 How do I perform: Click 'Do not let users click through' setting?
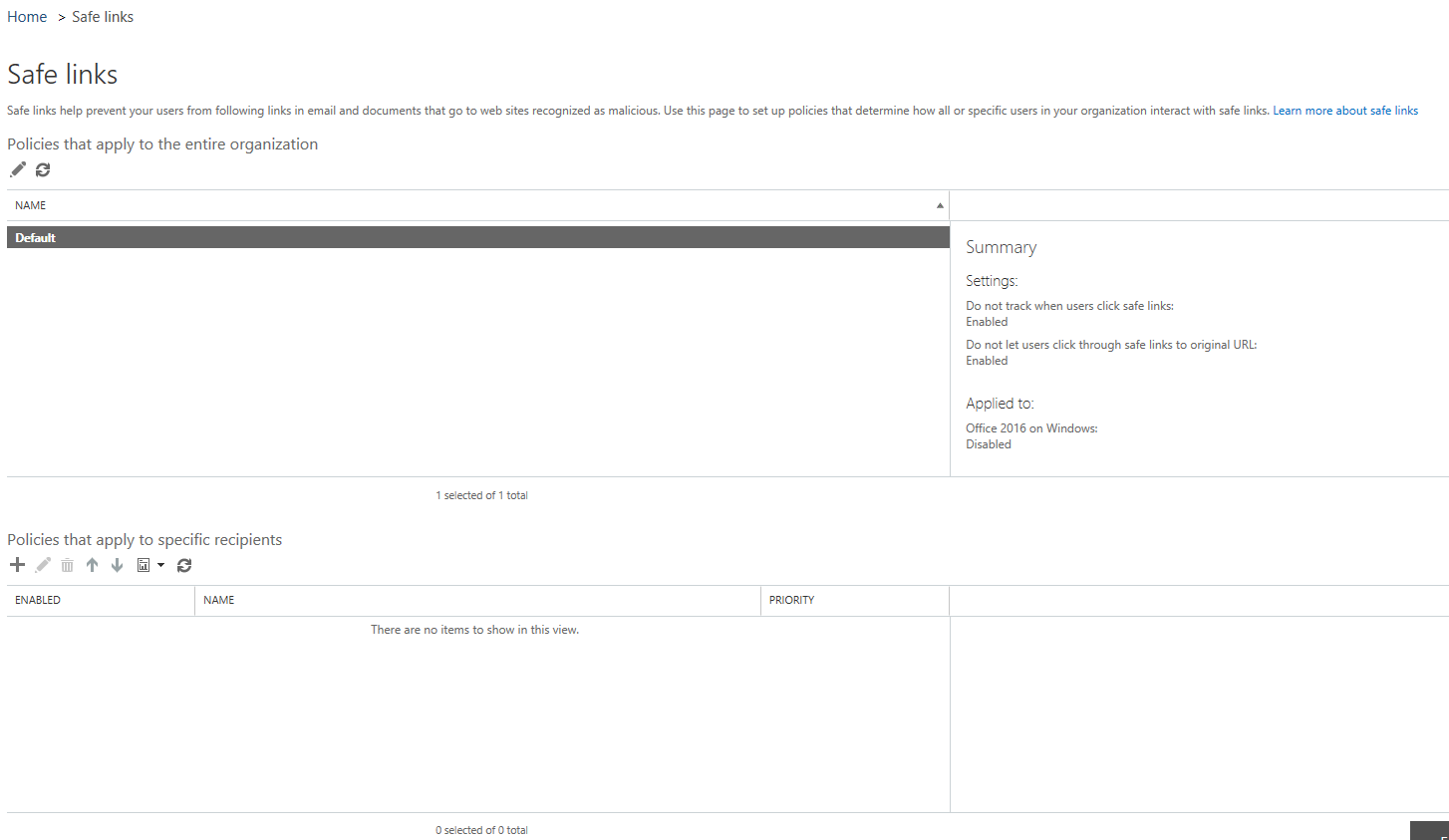coord(1111,345)
